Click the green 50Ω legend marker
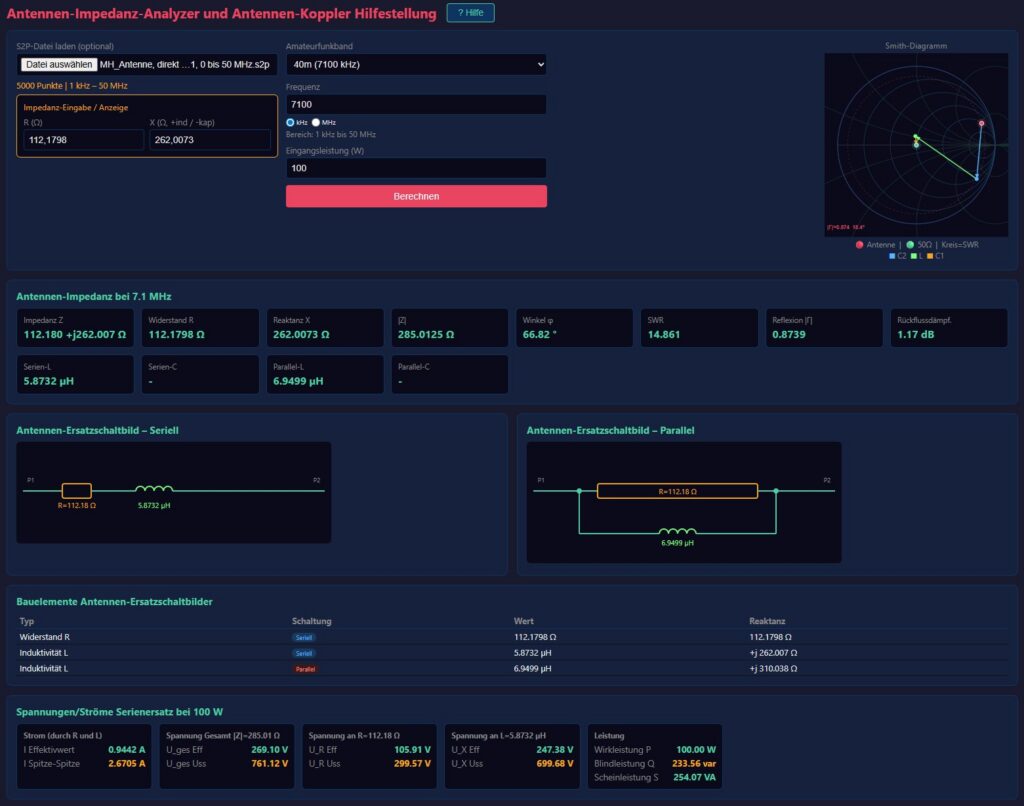This screenshot has width=1024, height=806. pos(911,246)
